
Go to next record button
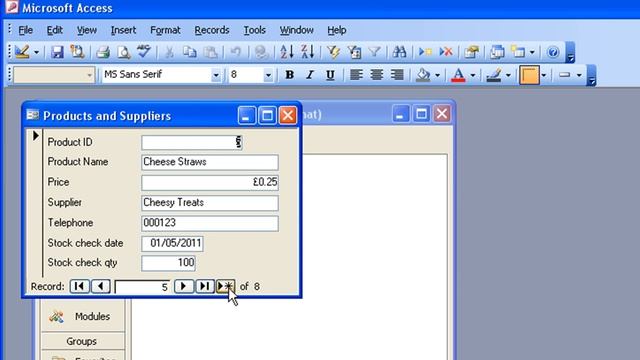point(184,286)
